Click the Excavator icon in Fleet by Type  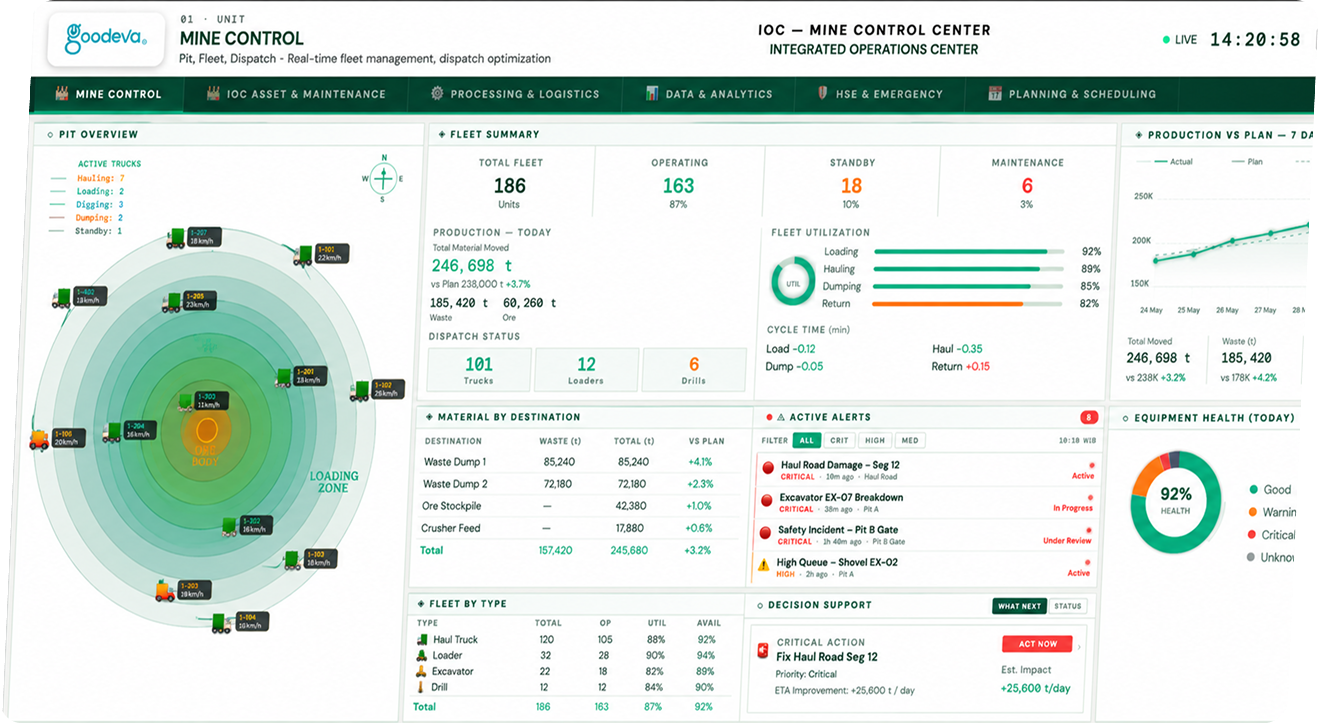point(423,671)
